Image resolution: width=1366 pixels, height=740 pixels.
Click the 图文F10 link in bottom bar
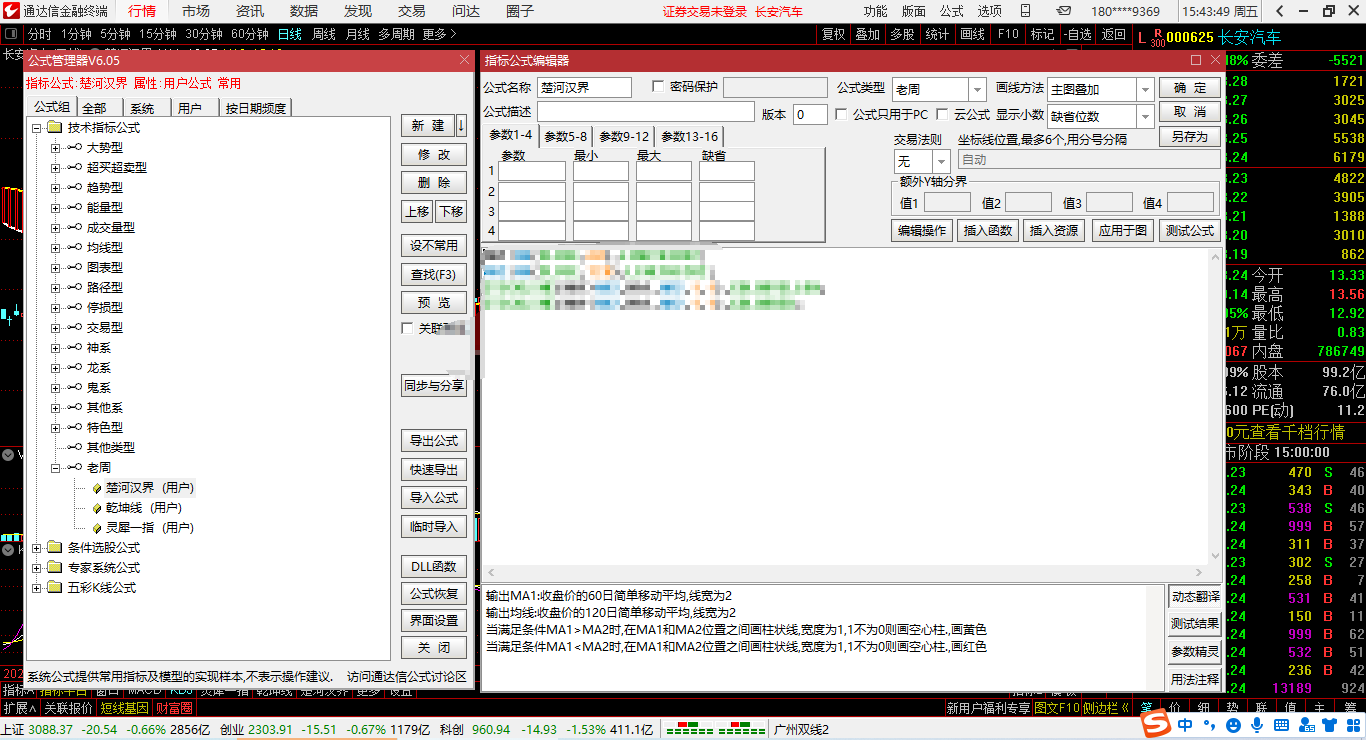pyautogui.click(x=1057, y=708)
